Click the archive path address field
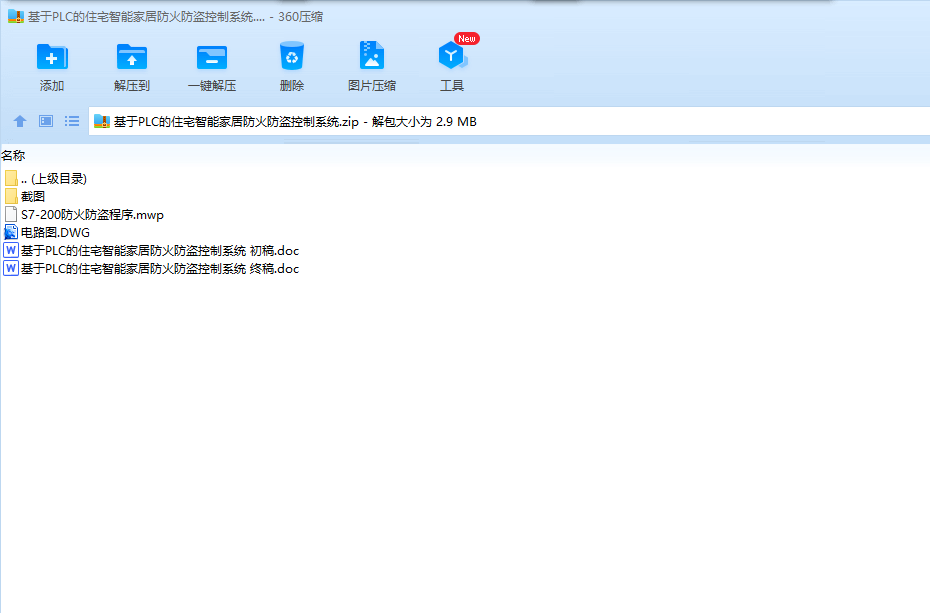 coord(509,122)
